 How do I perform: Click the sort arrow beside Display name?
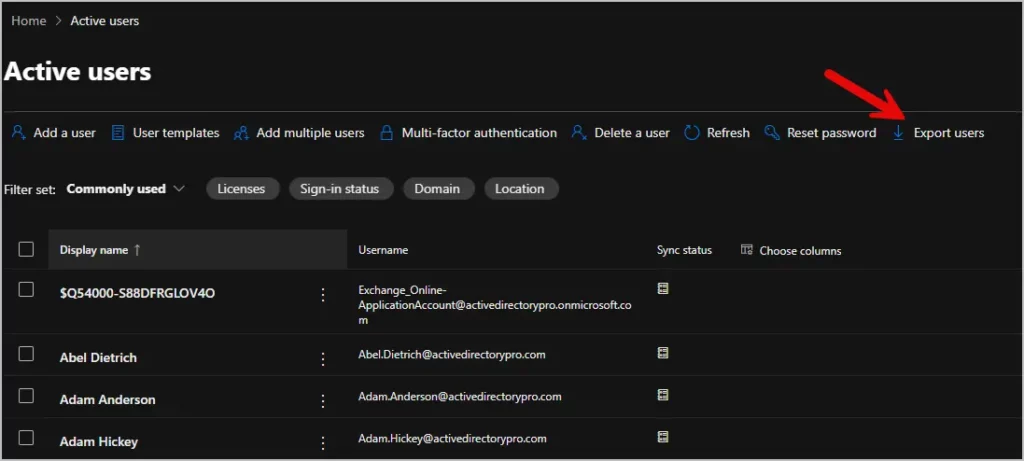point(137,250)
